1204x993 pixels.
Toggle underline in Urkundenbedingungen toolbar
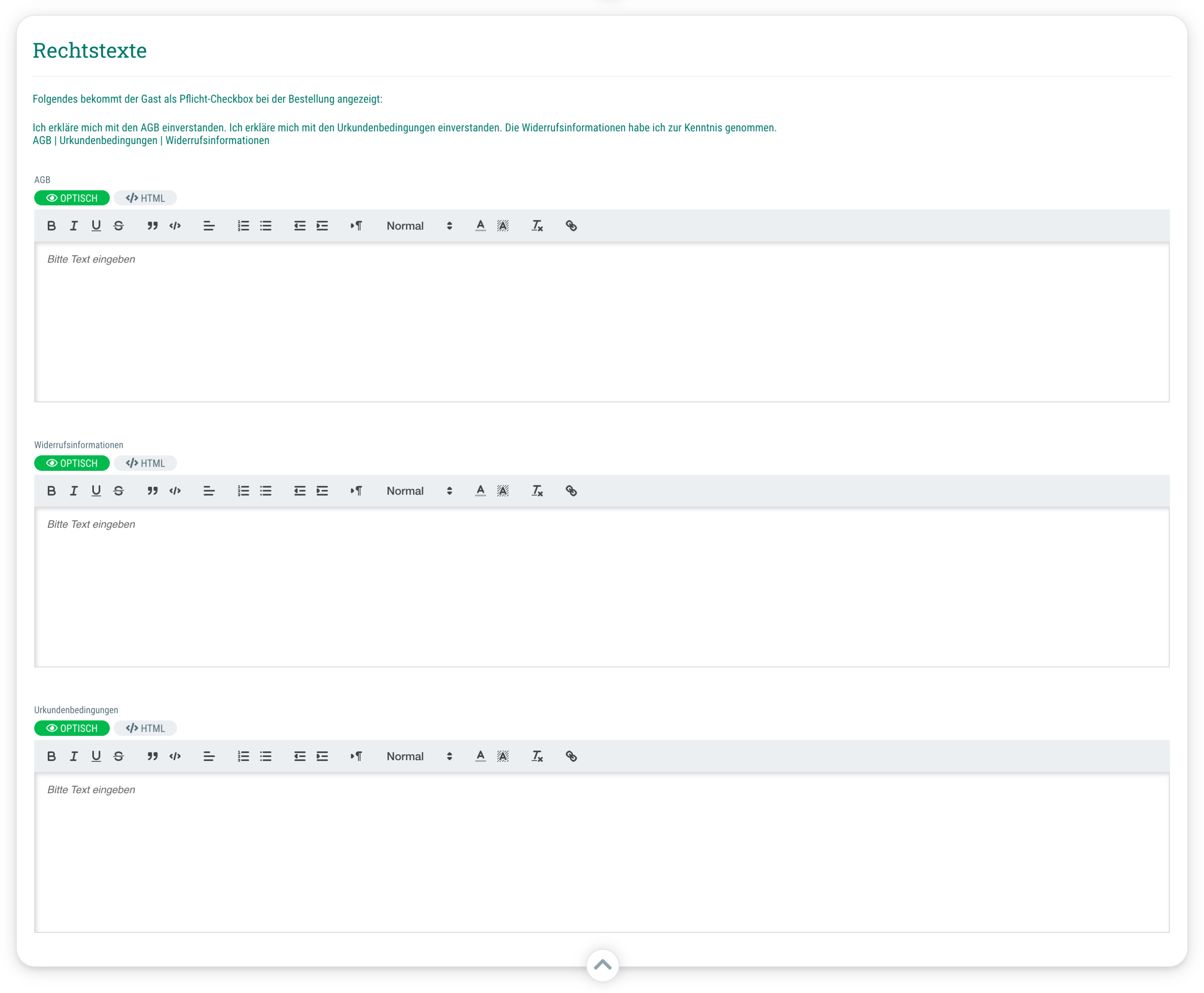point(96,756)
